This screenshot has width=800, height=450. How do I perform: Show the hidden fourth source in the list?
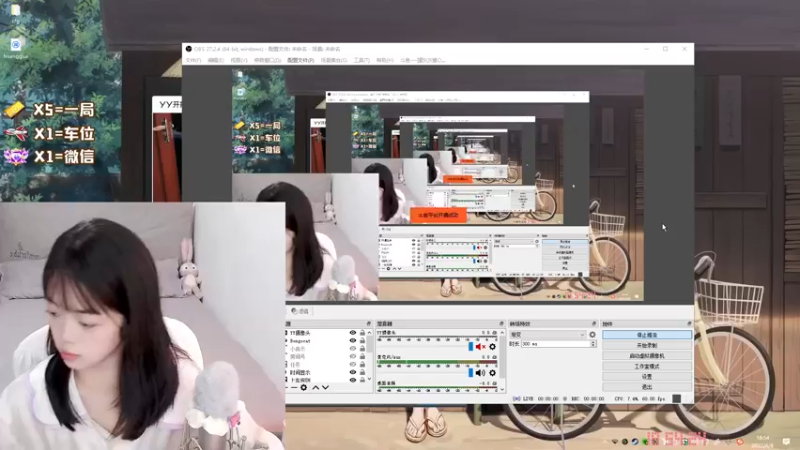click(353, 356)
